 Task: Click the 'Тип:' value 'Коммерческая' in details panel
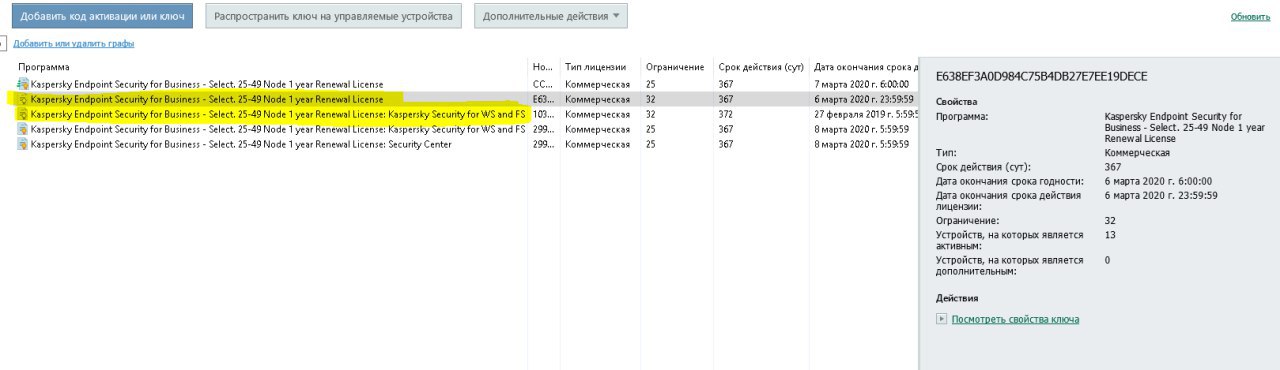[x=1137, y=153]
